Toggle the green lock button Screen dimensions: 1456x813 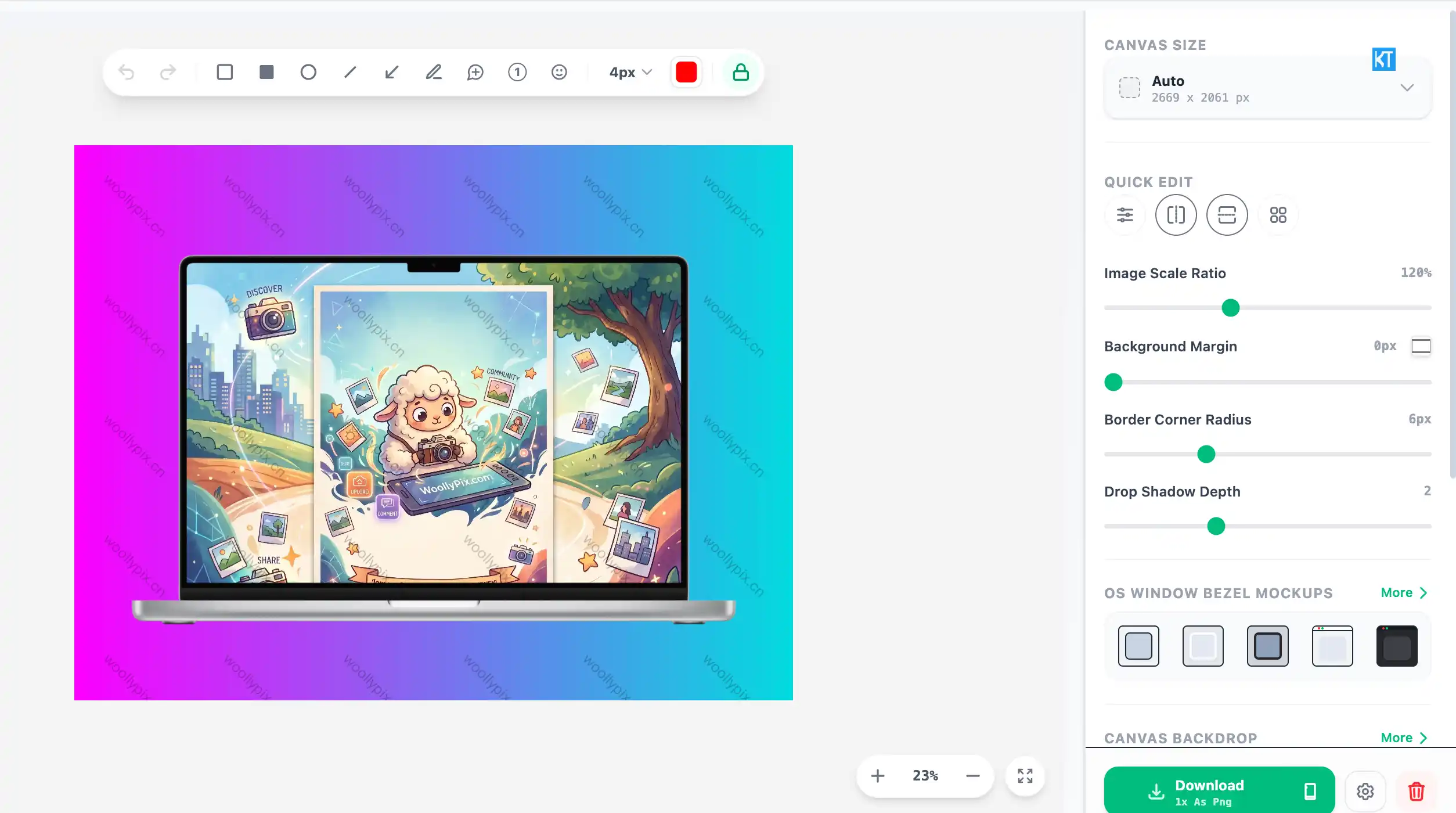tap(741, 73)
